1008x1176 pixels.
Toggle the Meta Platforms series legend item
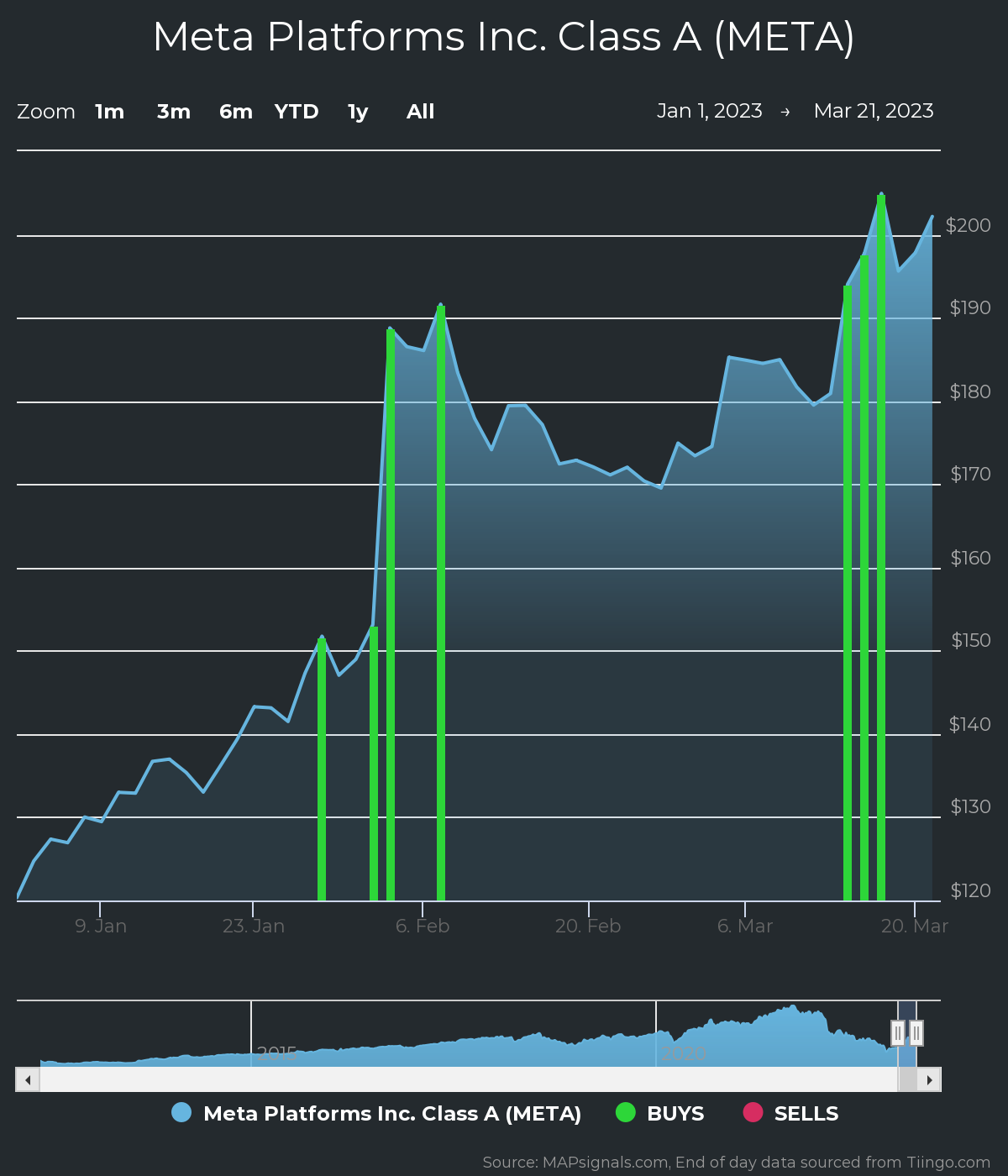pos(376,1113)
